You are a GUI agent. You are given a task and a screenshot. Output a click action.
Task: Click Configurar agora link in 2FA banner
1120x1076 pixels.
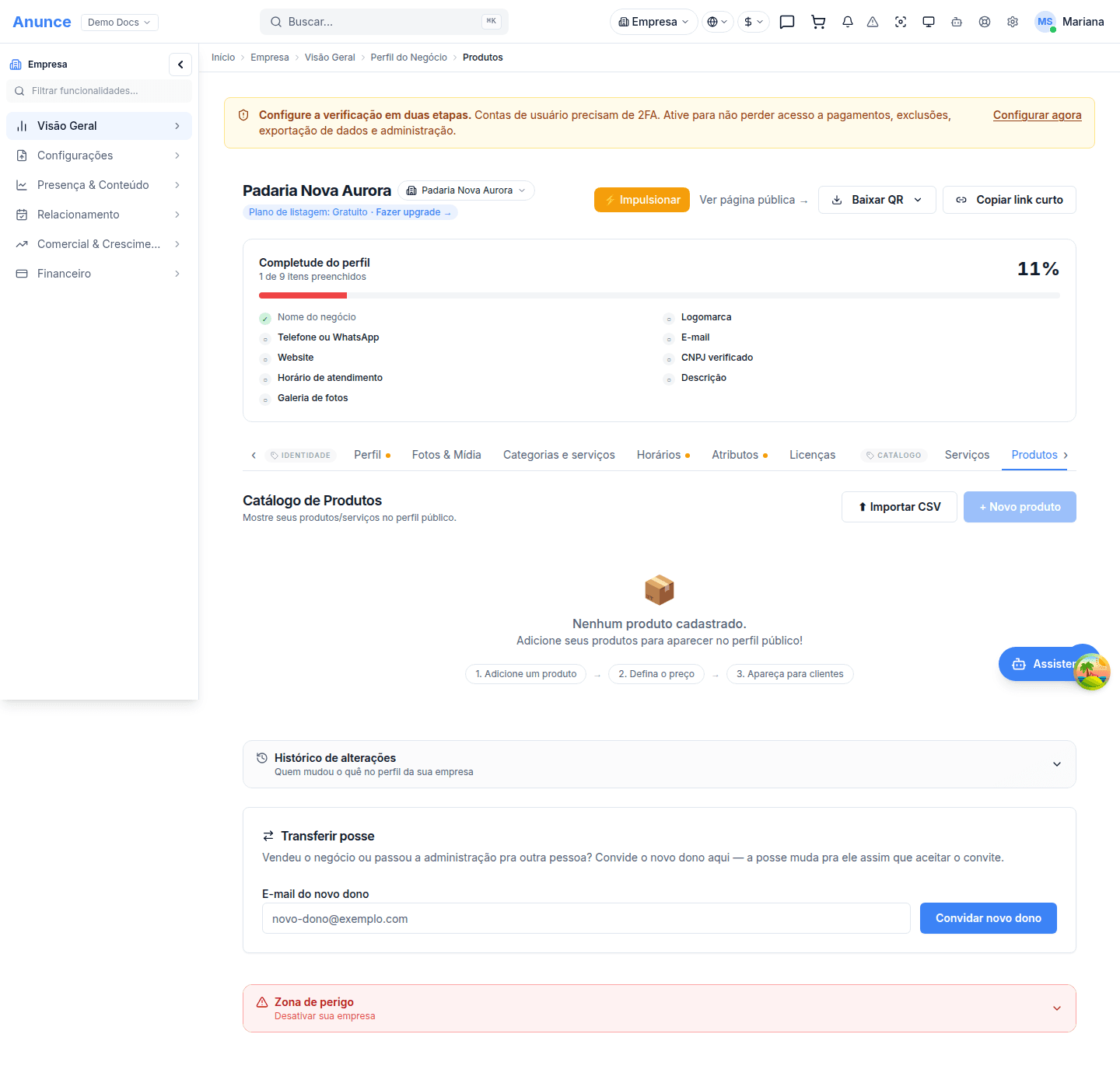tap(1037, 115)
